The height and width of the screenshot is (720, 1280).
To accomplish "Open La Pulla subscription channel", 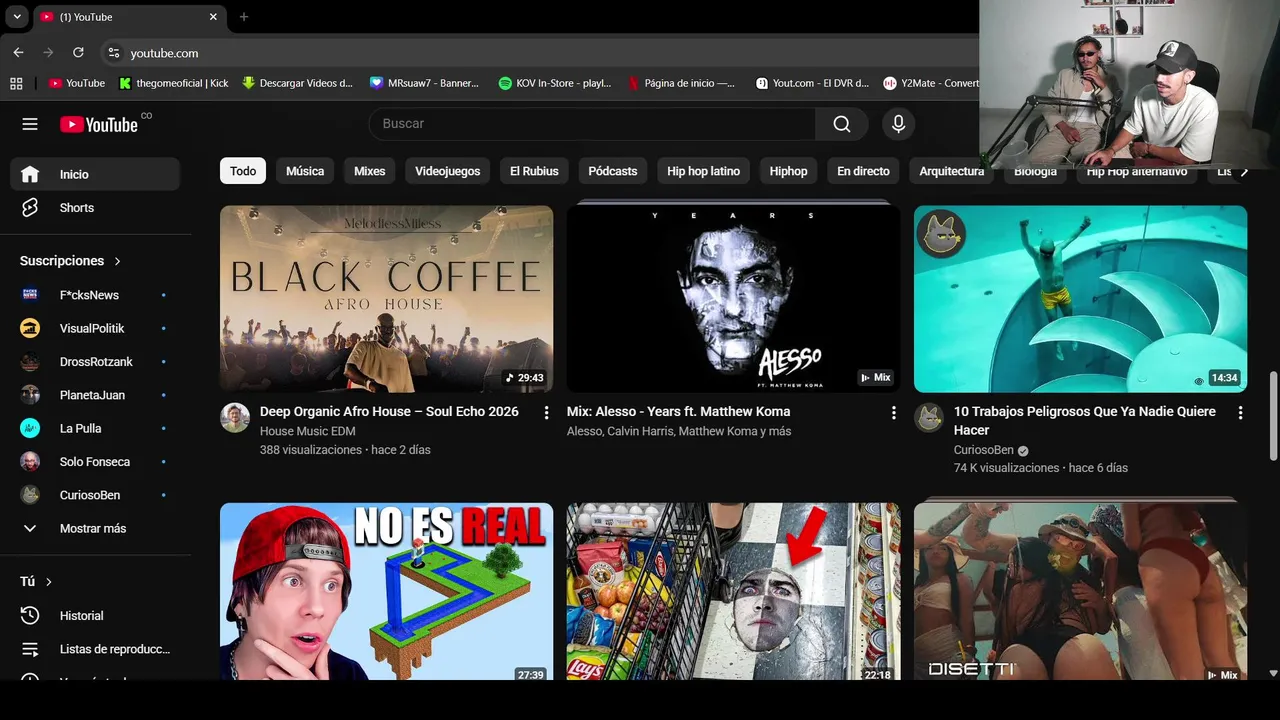I will 94,428.
